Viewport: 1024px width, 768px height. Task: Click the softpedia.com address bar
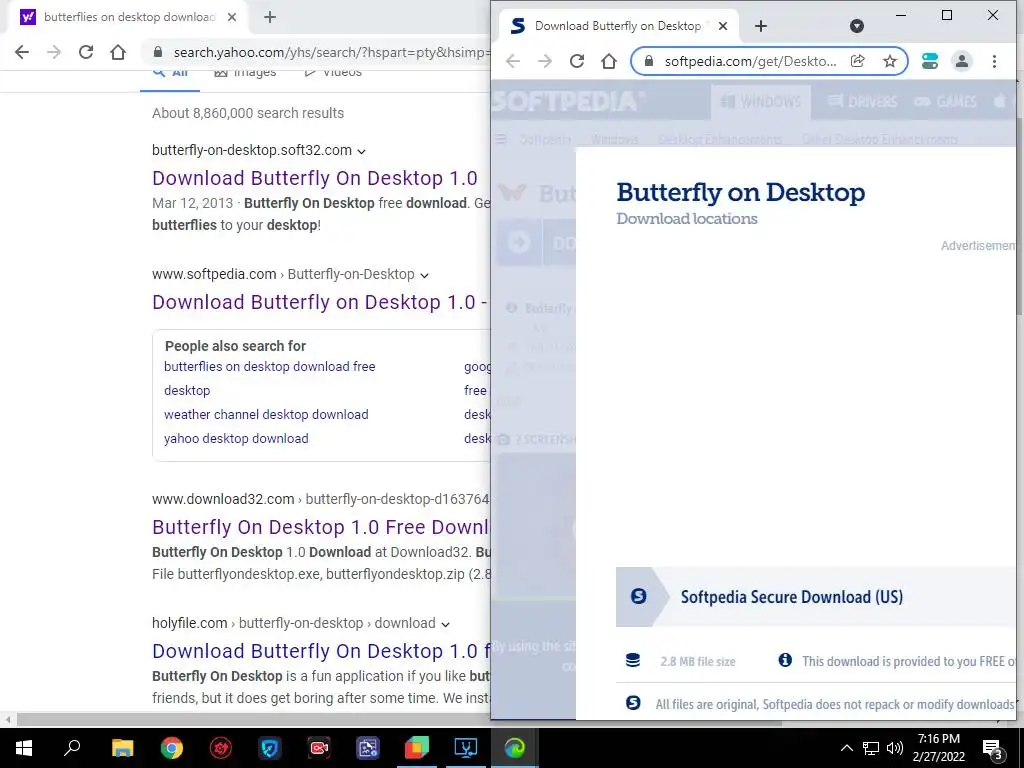pos(750,61)
